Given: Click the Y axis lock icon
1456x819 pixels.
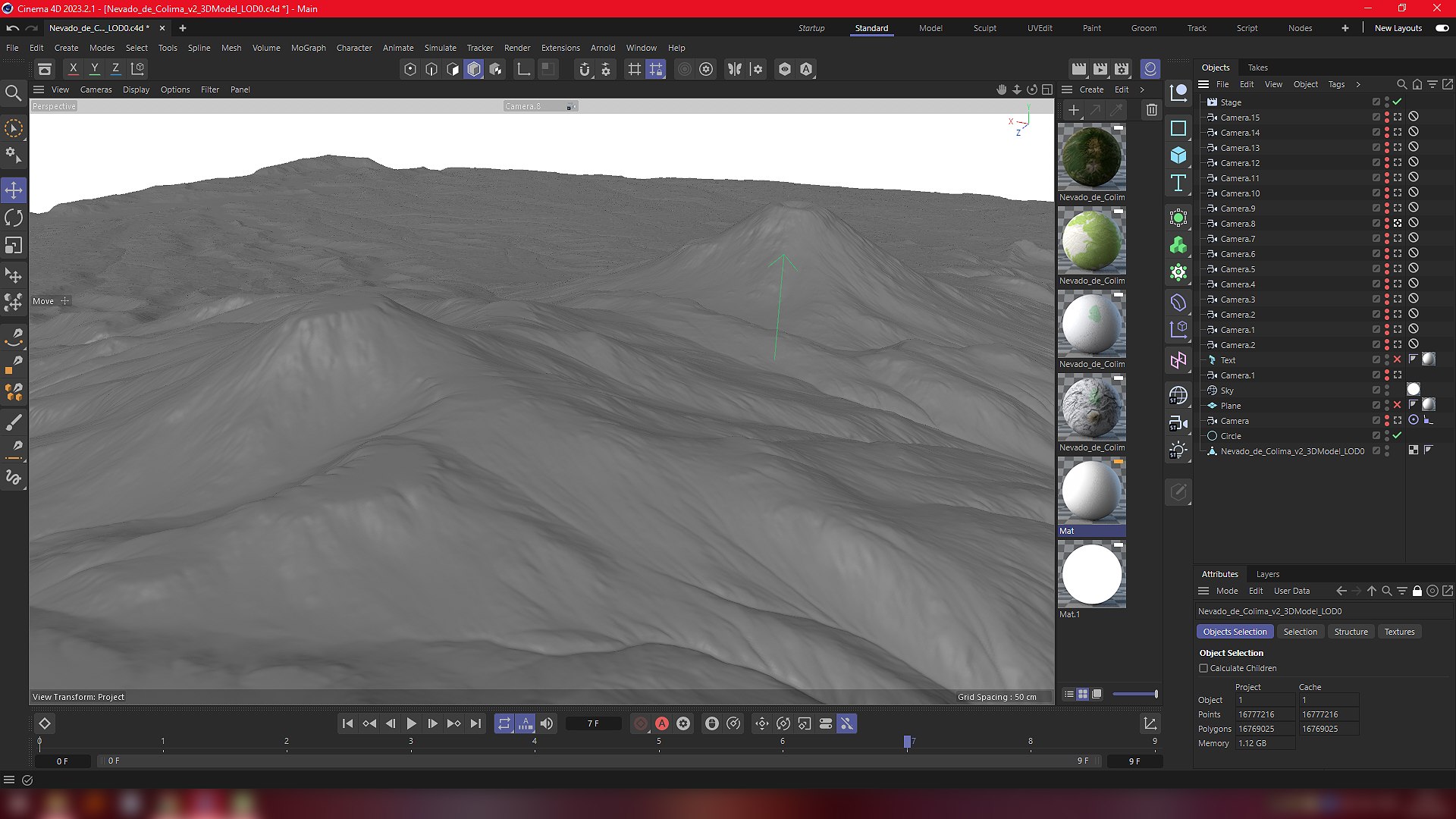Looking at the screenshot, I should pyautogui.click(x=95, y=69).
